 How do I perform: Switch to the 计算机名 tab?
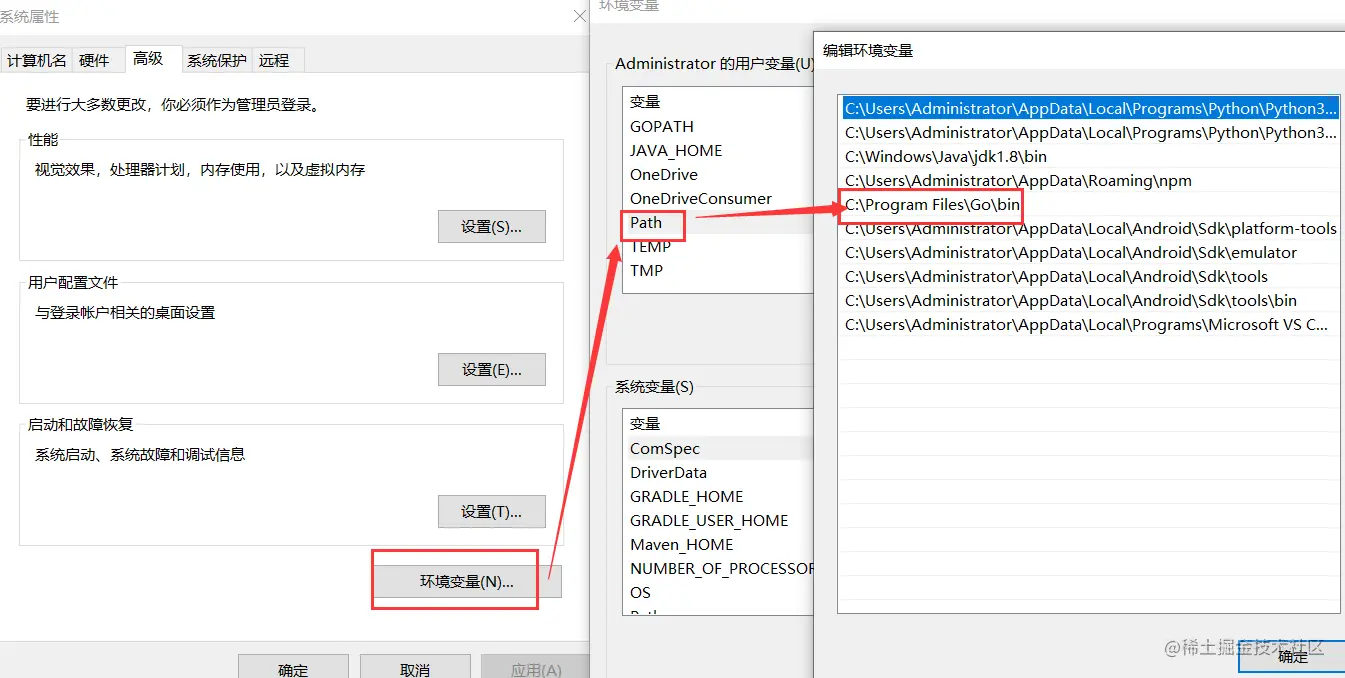tap(37, 60)
